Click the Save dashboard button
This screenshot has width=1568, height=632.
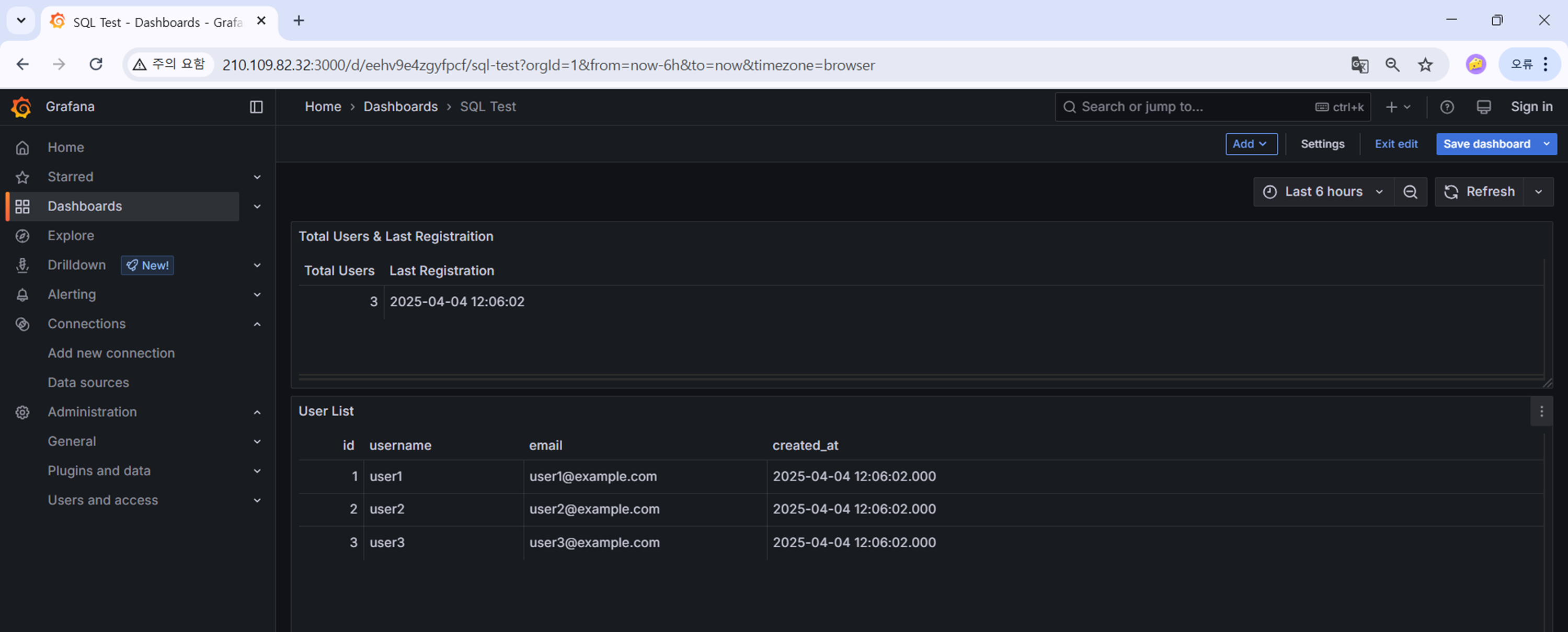click(1486, 144)
